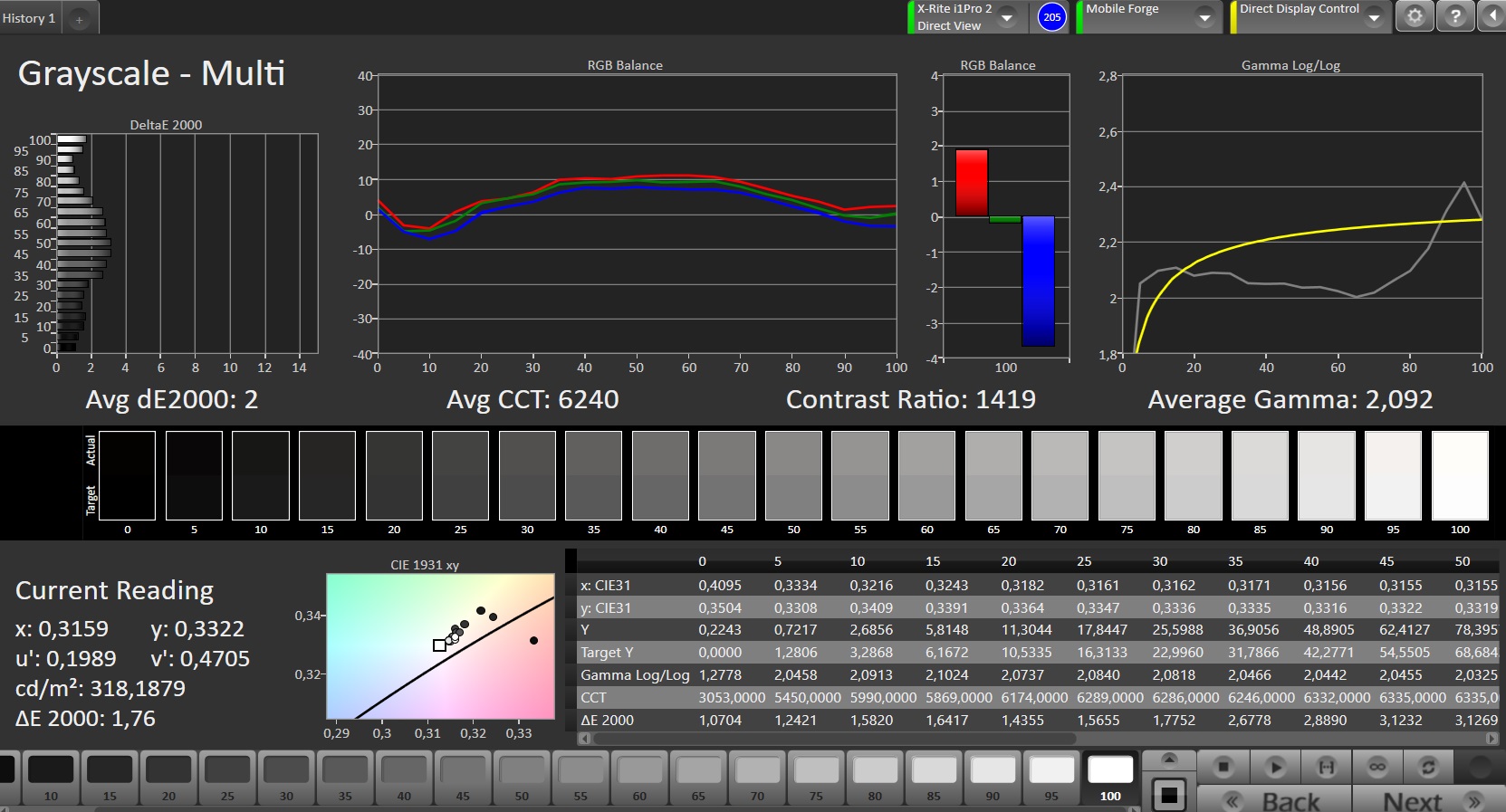
Task: Click the up-arrow above the pattern window icon
Action: [x=1169, y=759]
